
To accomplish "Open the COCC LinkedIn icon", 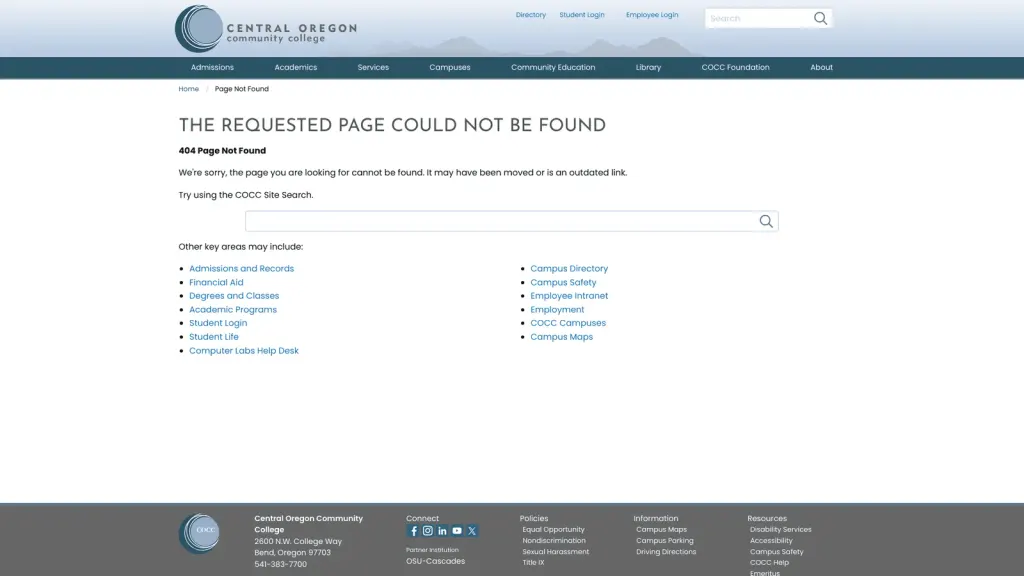I will [x=442, y=531].
